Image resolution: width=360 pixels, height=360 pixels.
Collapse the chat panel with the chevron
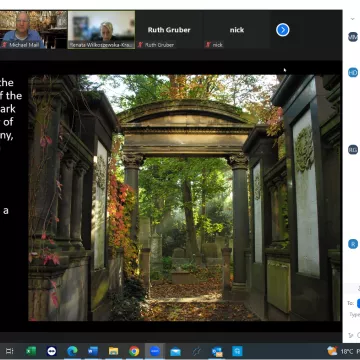coord(353,19)
